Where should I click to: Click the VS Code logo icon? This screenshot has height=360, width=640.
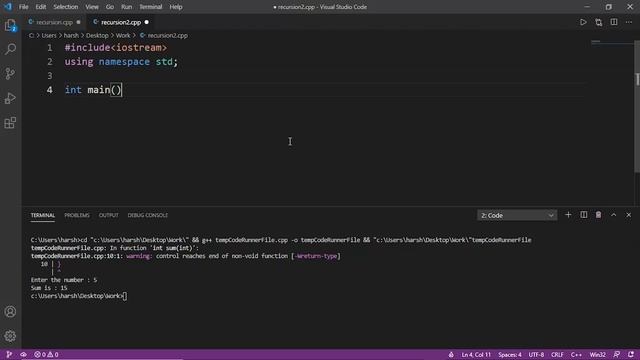point(8,7)
